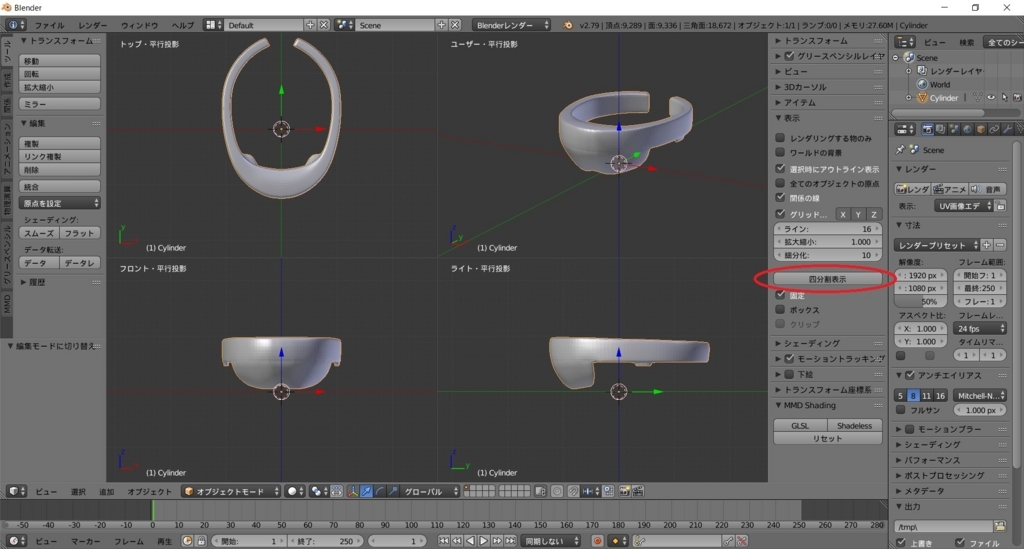Screen dimensions: 1024x549
Task: Click the Shadeless button
Action: [855, 426]
